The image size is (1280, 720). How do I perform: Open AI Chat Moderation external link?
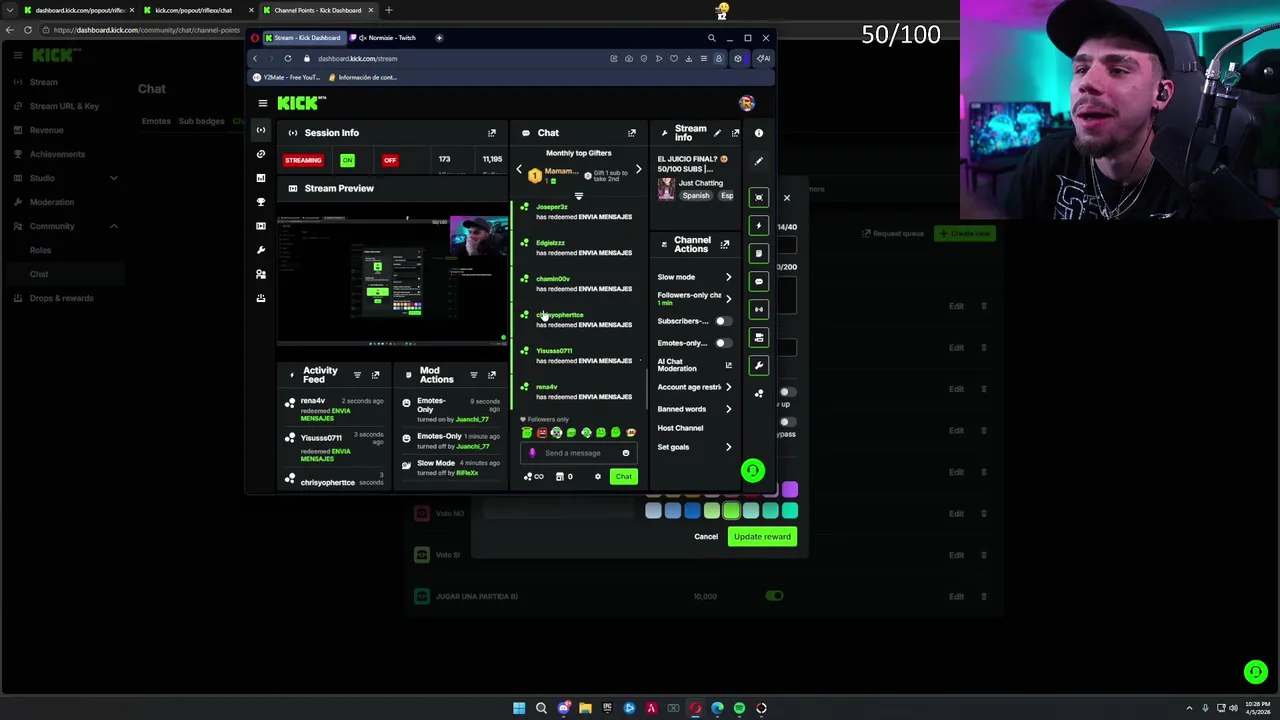[x=728, y=365]
